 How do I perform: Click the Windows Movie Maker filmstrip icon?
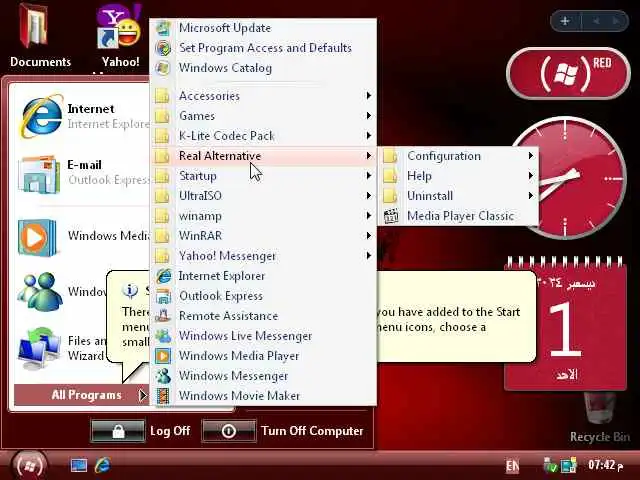coord(163,396)
